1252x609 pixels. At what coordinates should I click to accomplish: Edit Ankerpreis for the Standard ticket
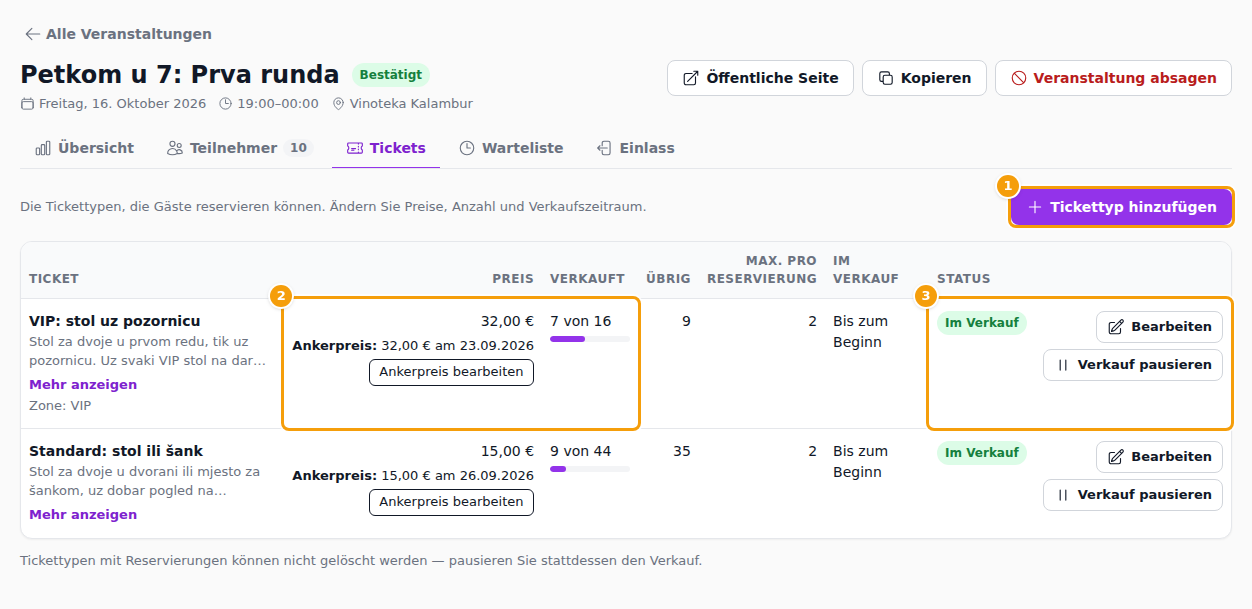451,502
